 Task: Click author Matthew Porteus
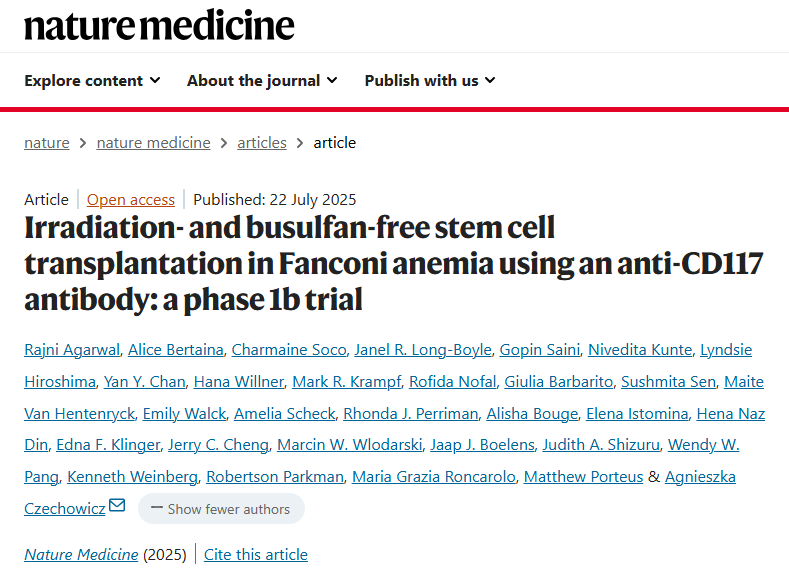point(583,476)
